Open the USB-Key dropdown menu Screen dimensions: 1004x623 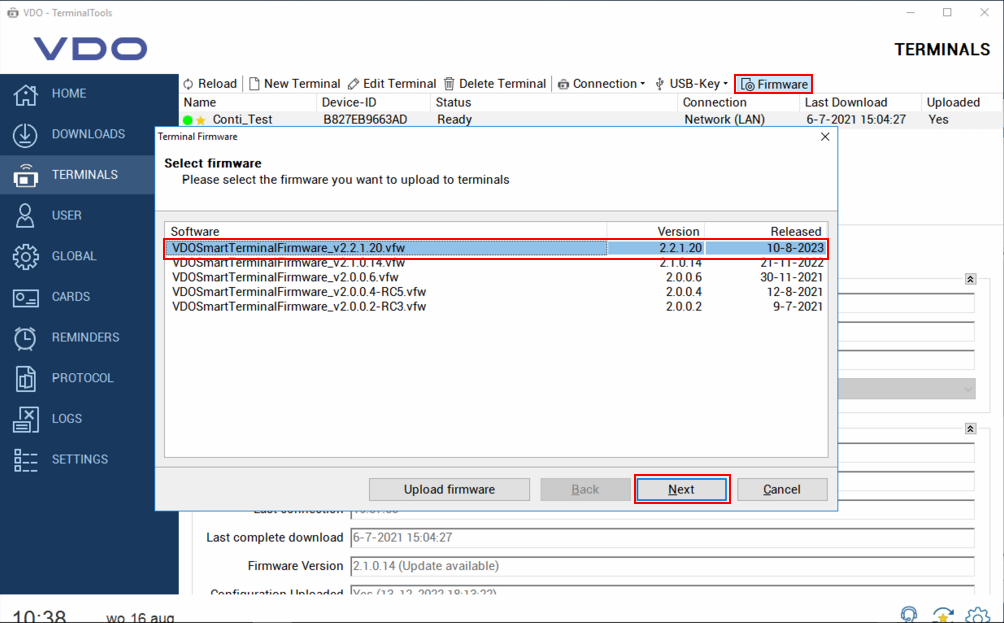point(692,84)
